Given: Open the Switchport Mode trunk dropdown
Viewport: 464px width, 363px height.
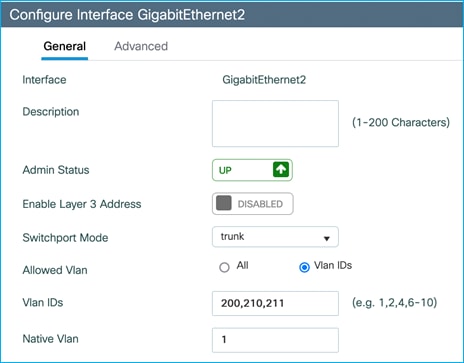Looking at the screenshot, I should point(275,237).
